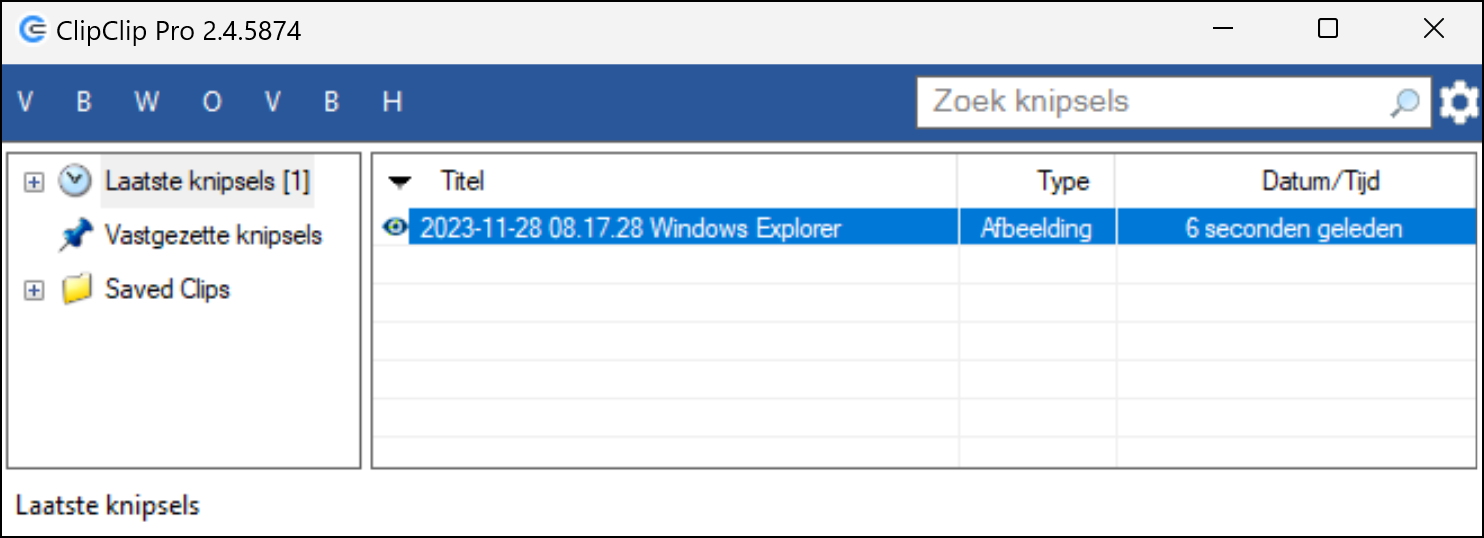Expand the Saved Clips tree node

(x=34, y=290)
